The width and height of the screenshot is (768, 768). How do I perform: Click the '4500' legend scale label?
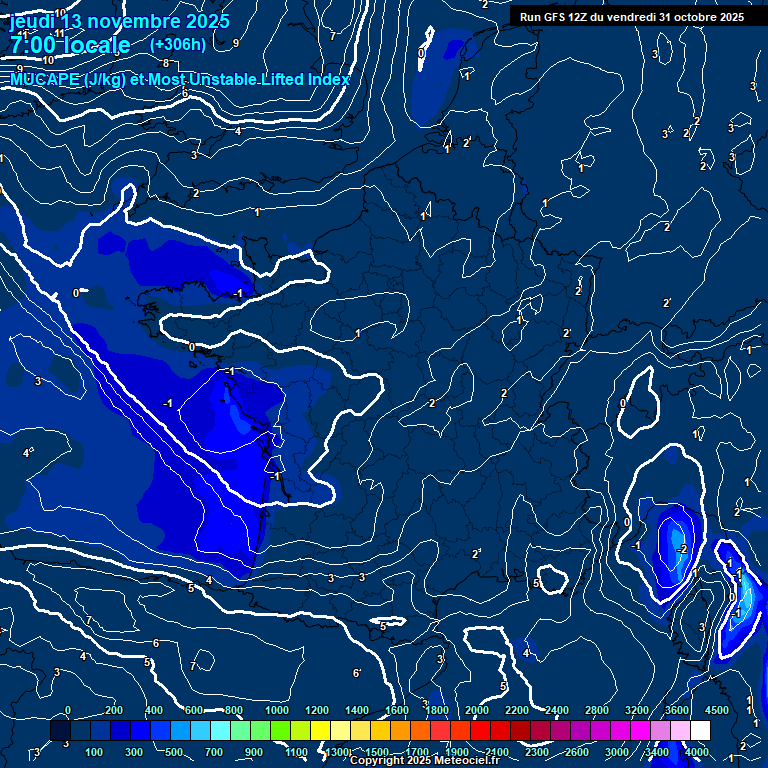point(717,710)
